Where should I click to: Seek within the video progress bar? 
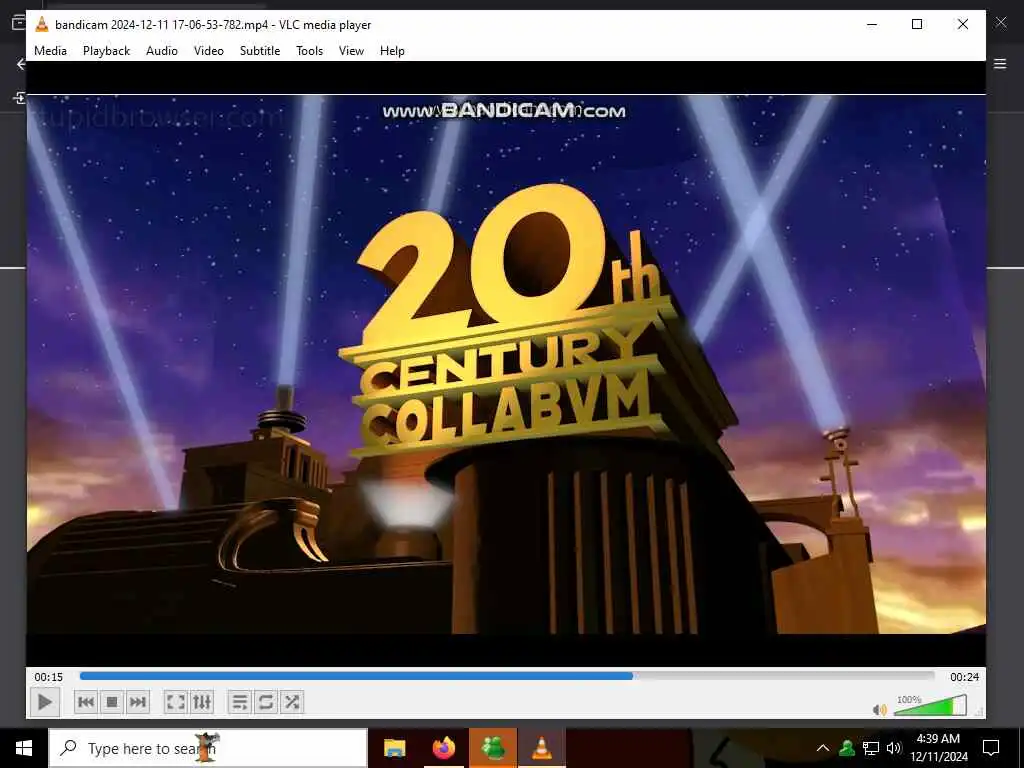(x=507, y=677)
